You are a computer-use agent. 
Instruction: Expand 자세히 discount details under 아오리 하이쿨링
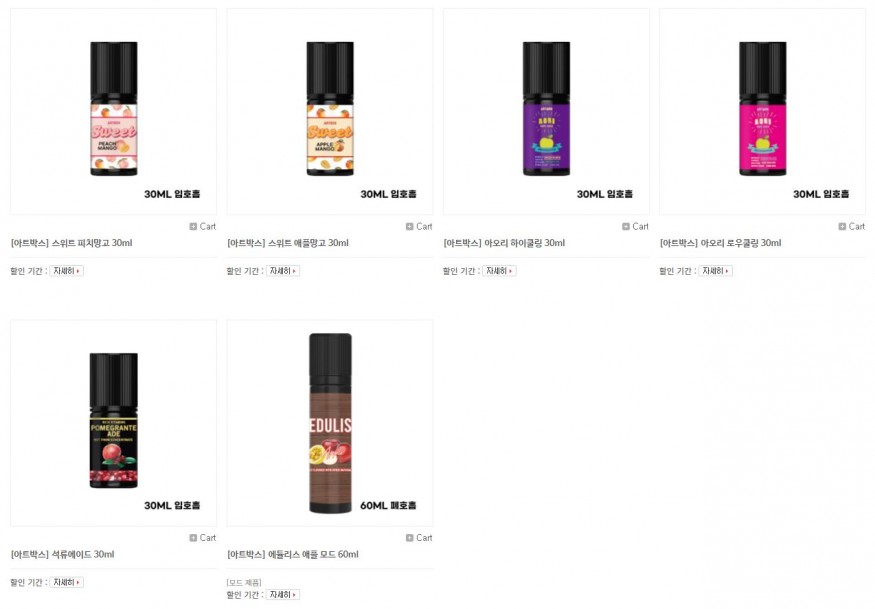pos(499,271)
